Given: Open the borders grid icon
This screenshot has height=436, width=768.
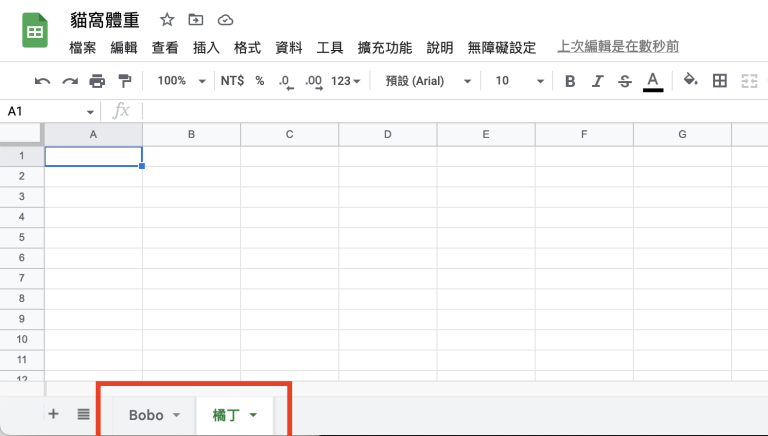Looking at the screenshot, I should [719, 81].
